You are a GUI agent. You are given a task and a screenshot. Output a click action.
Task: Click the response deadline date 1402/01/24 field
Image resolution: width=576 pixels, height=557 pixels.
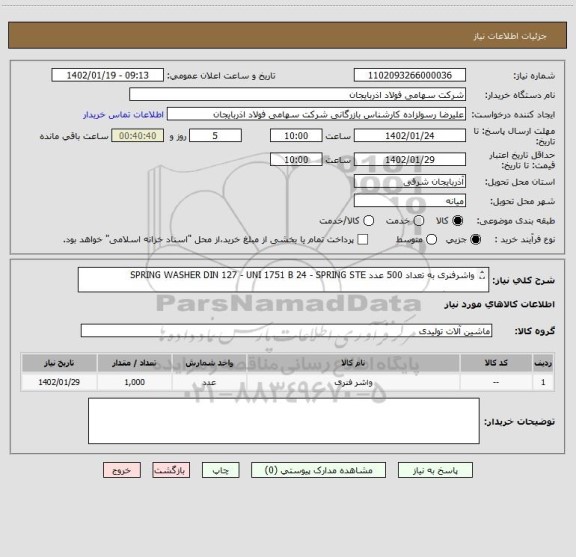pyautogui.click(x=410, y=136)
